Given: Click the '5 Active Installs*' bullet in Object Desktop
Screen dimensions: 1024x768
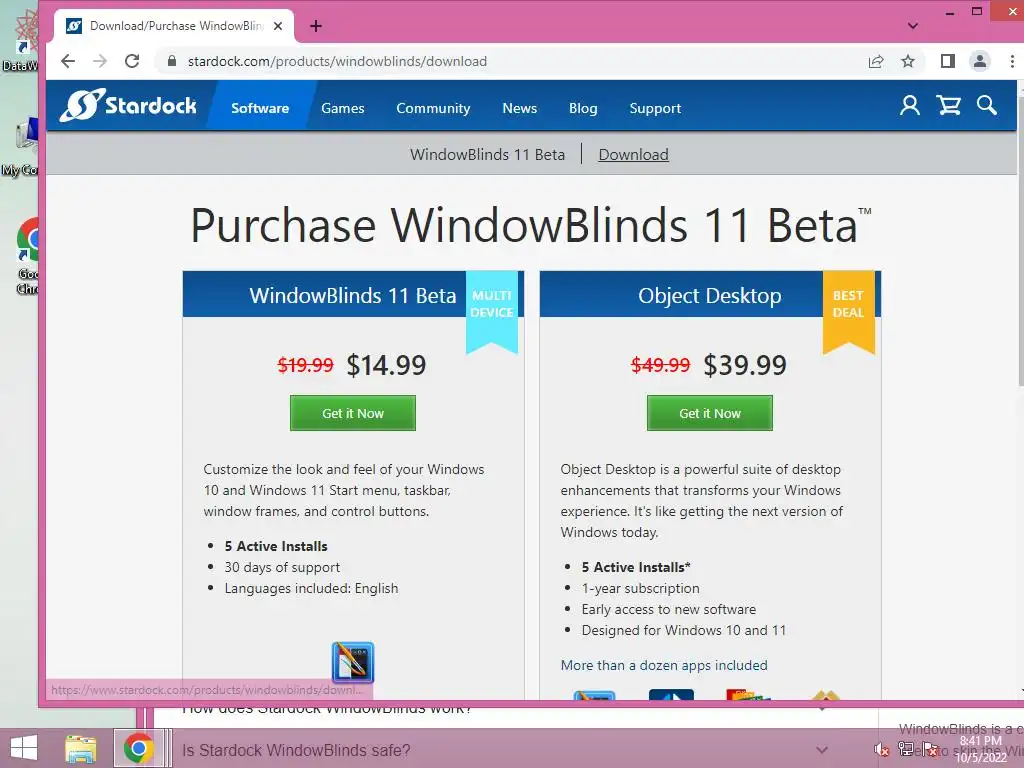Looking at the screenshot, I should (636, 567).
